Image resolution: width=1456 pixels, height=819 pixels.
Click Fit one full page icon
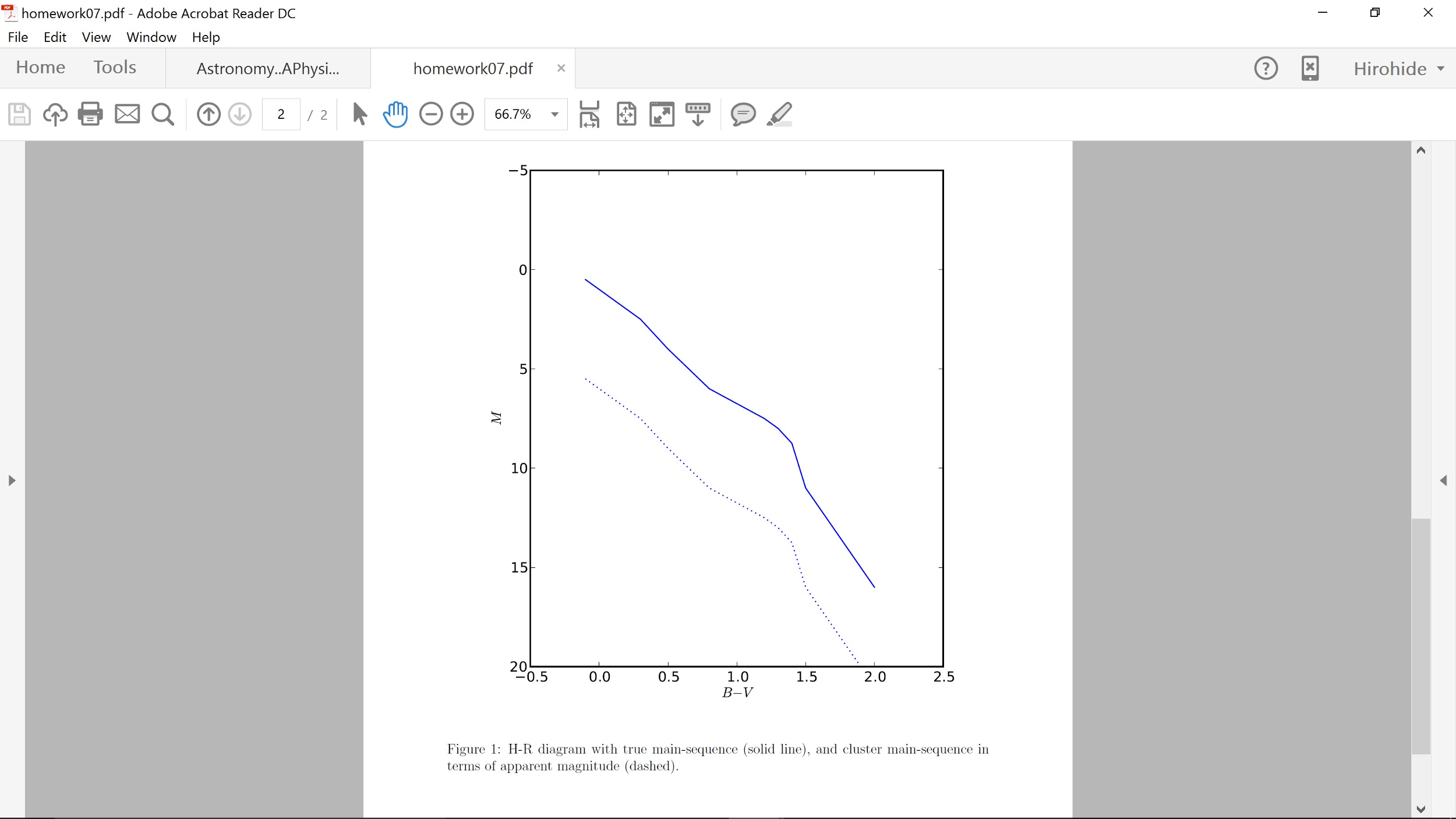(627, 114)
